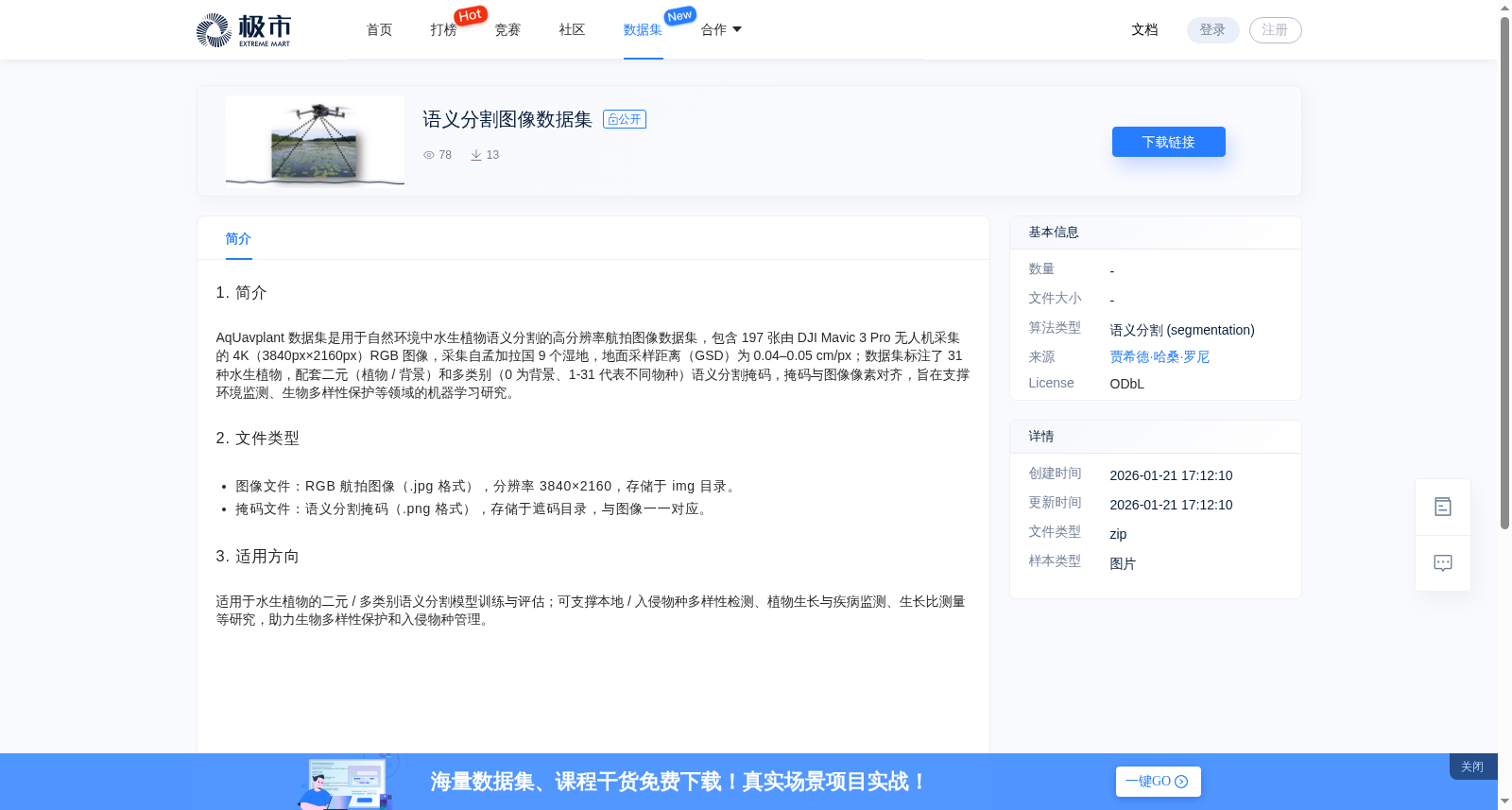This screenshot has height=810, width=1512.
Task: Click the 详情 panel header
Action: (1156, 437)
